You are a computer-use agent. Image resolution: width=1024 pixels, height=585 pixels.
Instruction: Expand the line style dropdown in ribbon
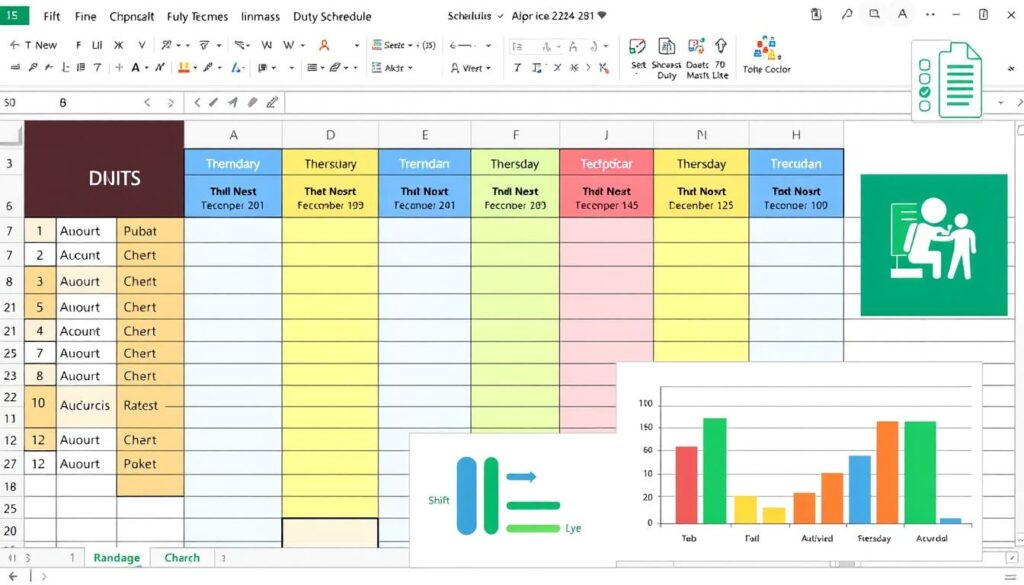(488, 45)
